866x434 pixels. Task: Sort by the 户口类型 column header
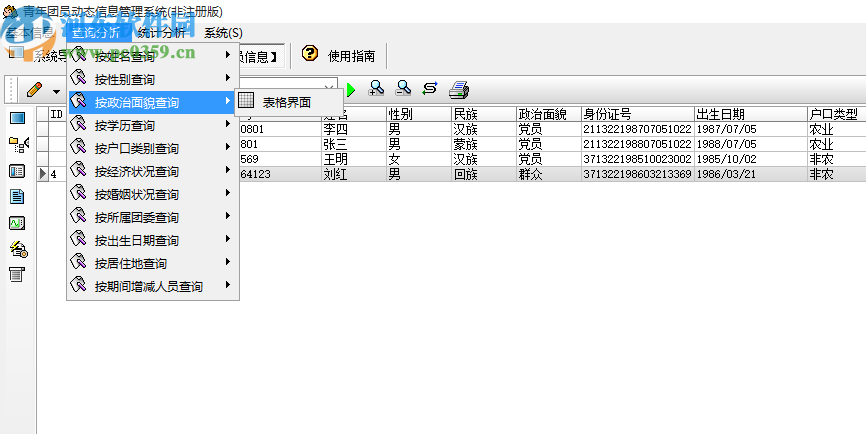point(836,114)
